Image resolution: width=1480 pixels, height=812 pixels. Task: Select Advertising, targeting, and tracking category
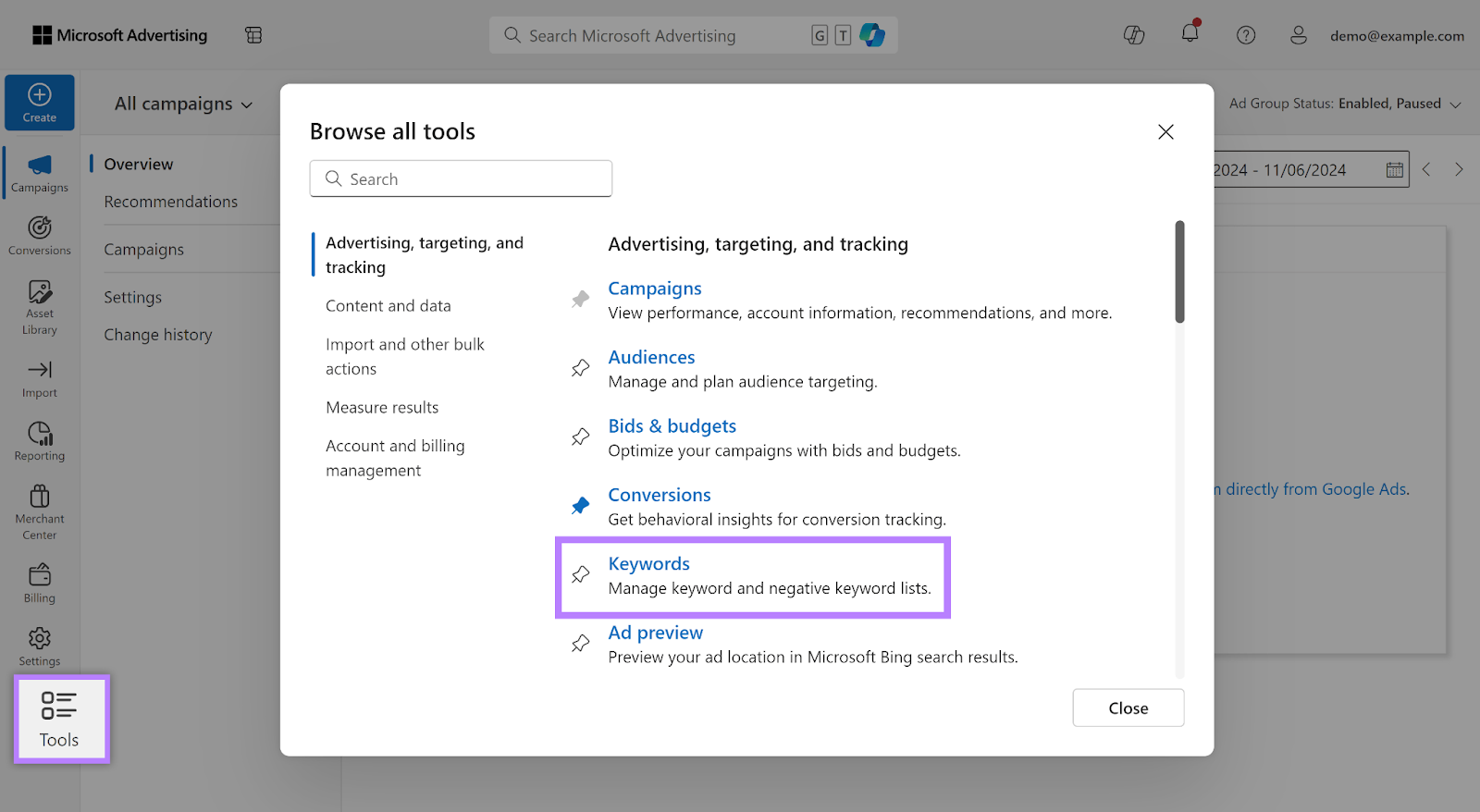tap(425, 255)
